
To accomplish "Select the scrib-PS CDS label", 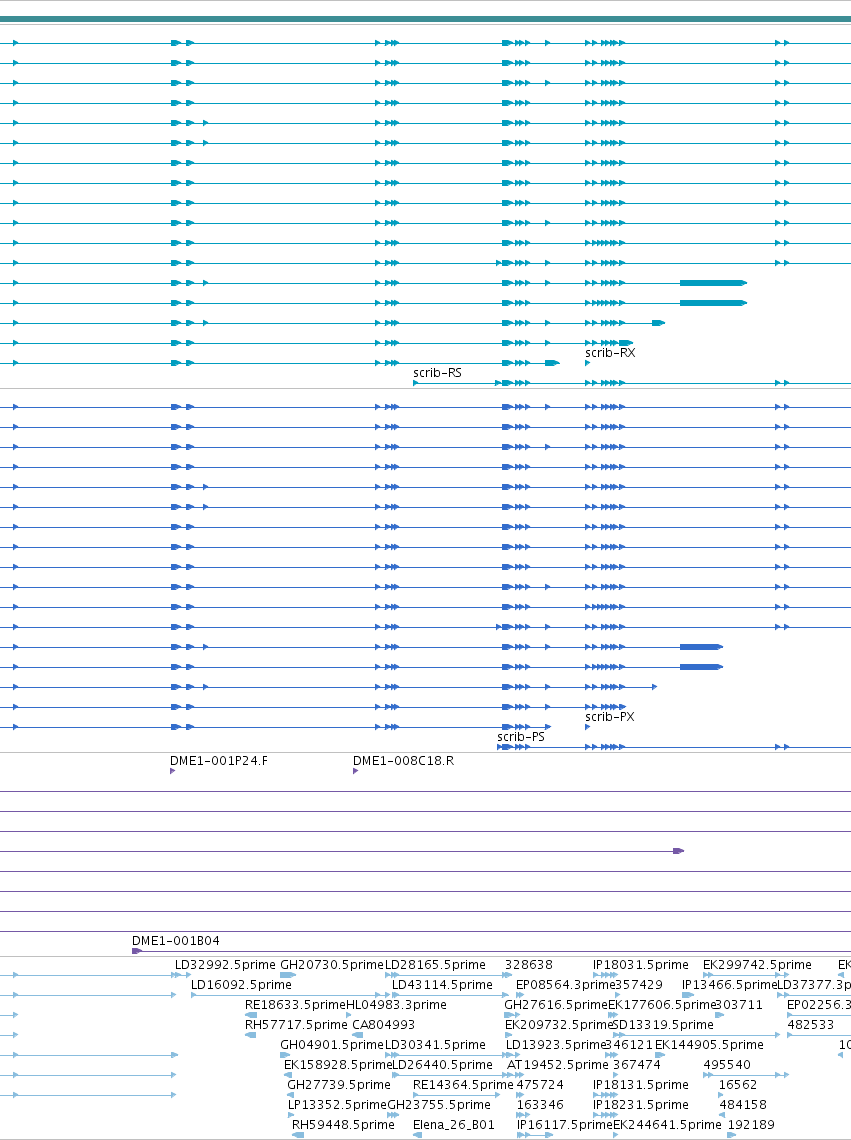I will 521,736.
